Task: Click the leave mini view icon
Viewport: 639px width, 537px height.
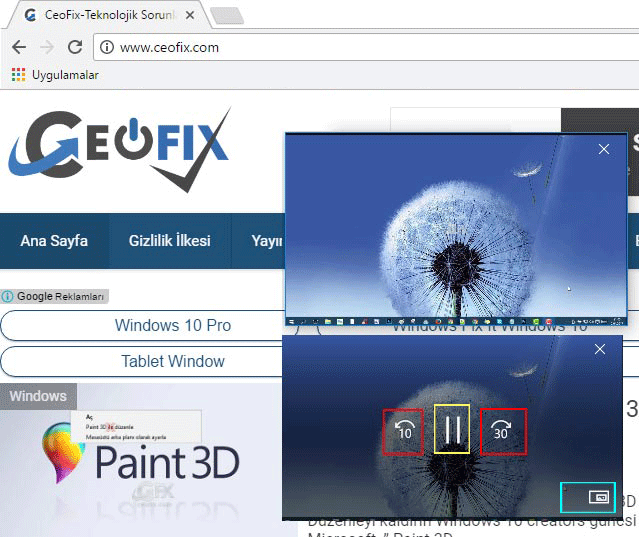Action: [x=599, y=497]
